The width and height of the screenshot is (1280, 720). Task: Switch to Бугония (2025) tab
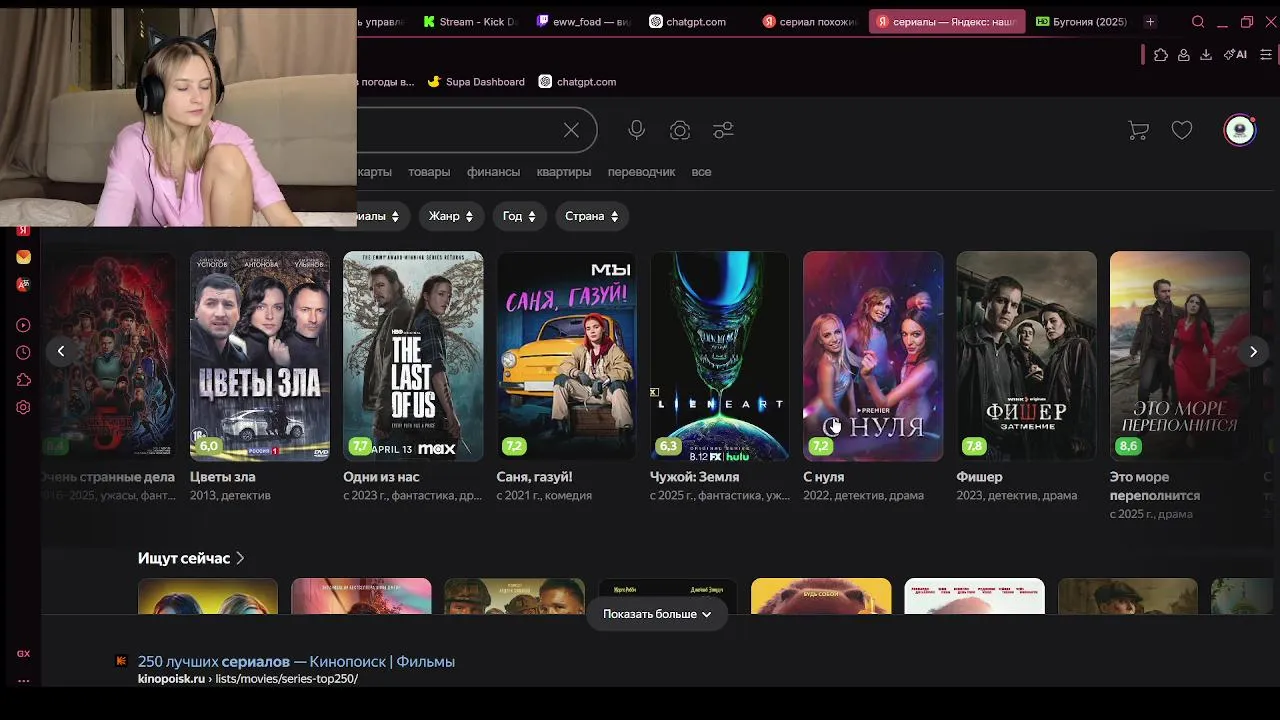point(1081,22)
